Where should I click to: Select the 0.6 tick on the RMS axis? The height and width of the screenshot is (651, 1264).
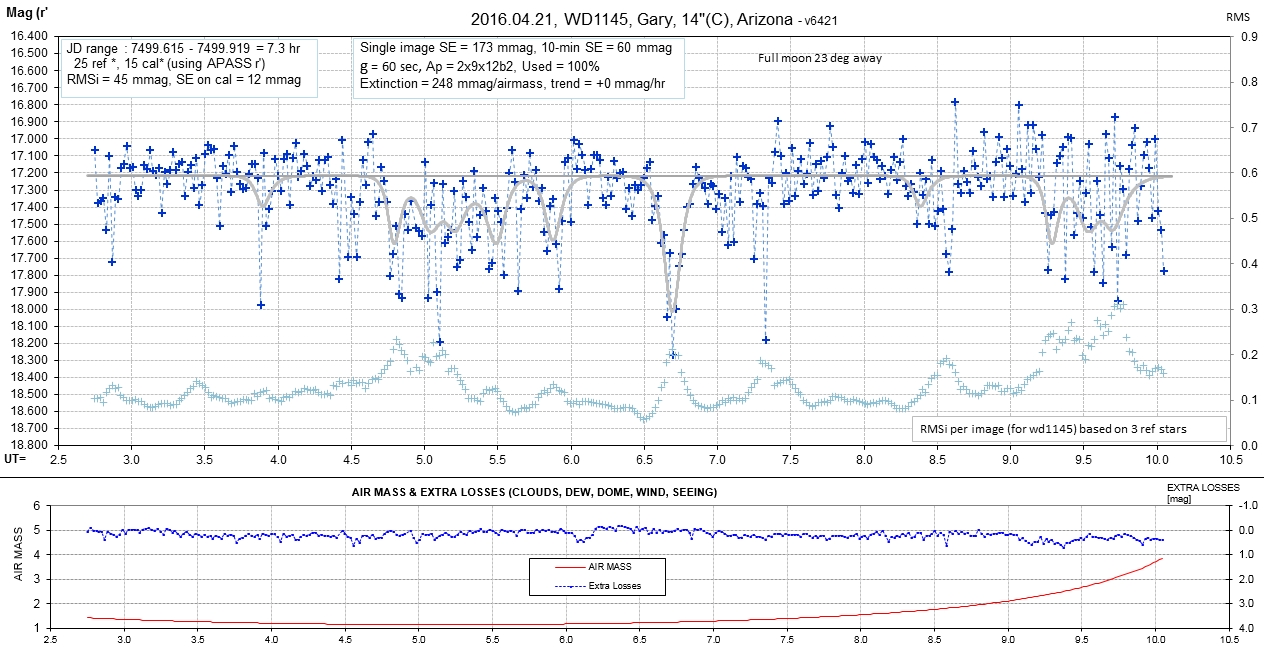1249,173
